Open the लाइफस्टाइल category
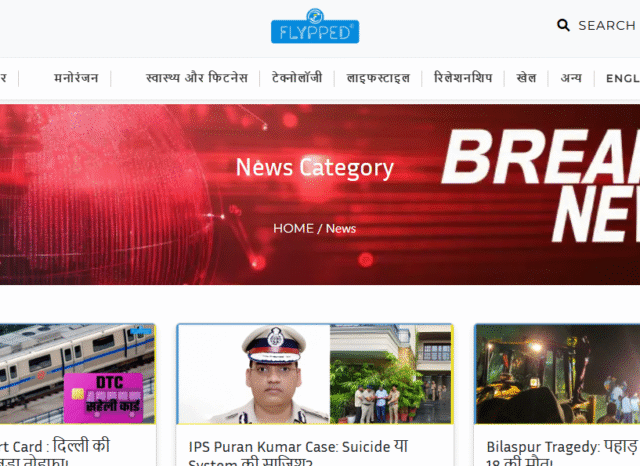 point(378,78)
